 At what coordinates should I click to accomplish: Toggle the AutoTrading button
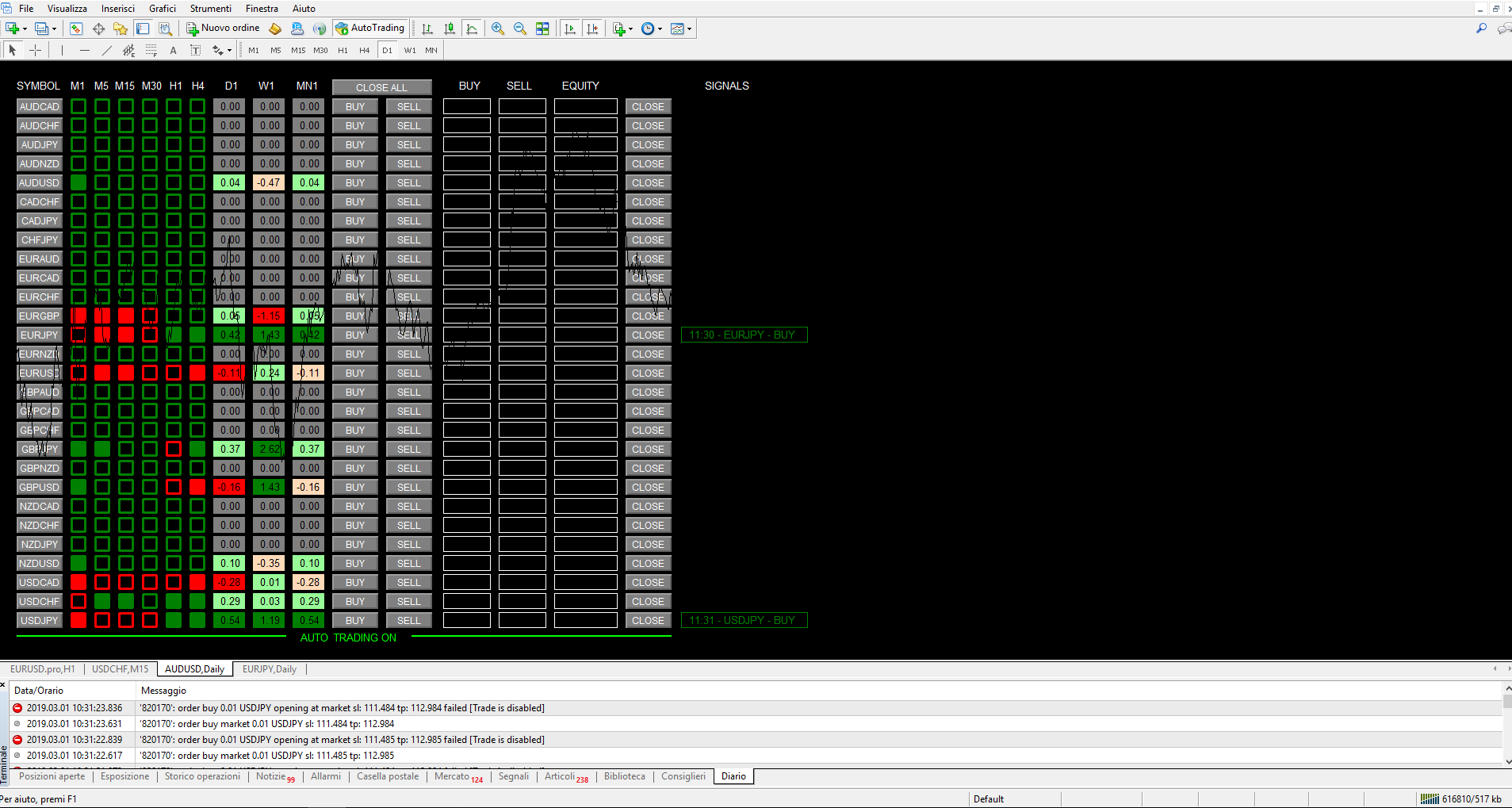(370, 29)
